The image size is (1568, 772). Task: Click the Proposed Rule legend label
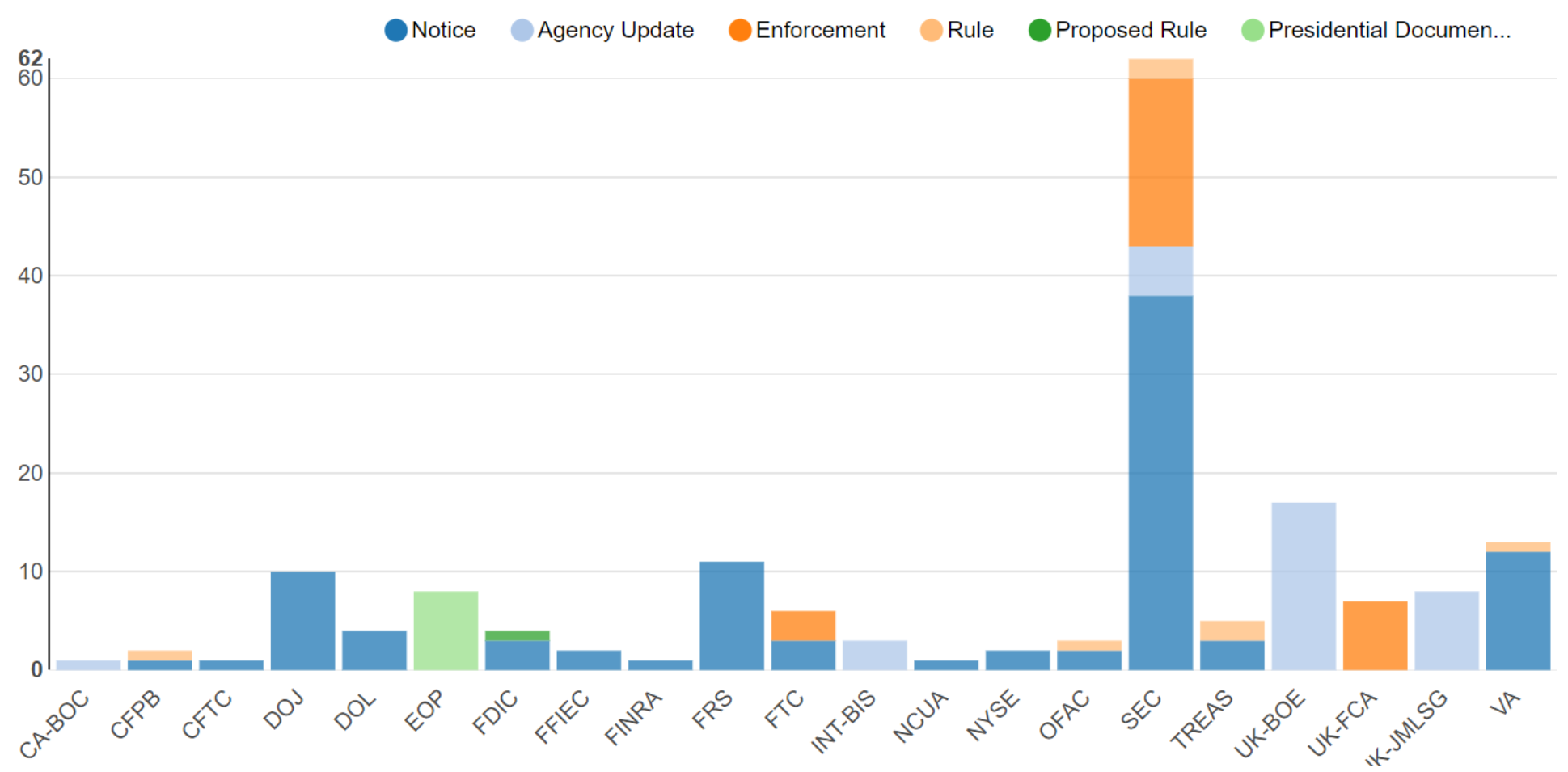tap(1131, 31)
